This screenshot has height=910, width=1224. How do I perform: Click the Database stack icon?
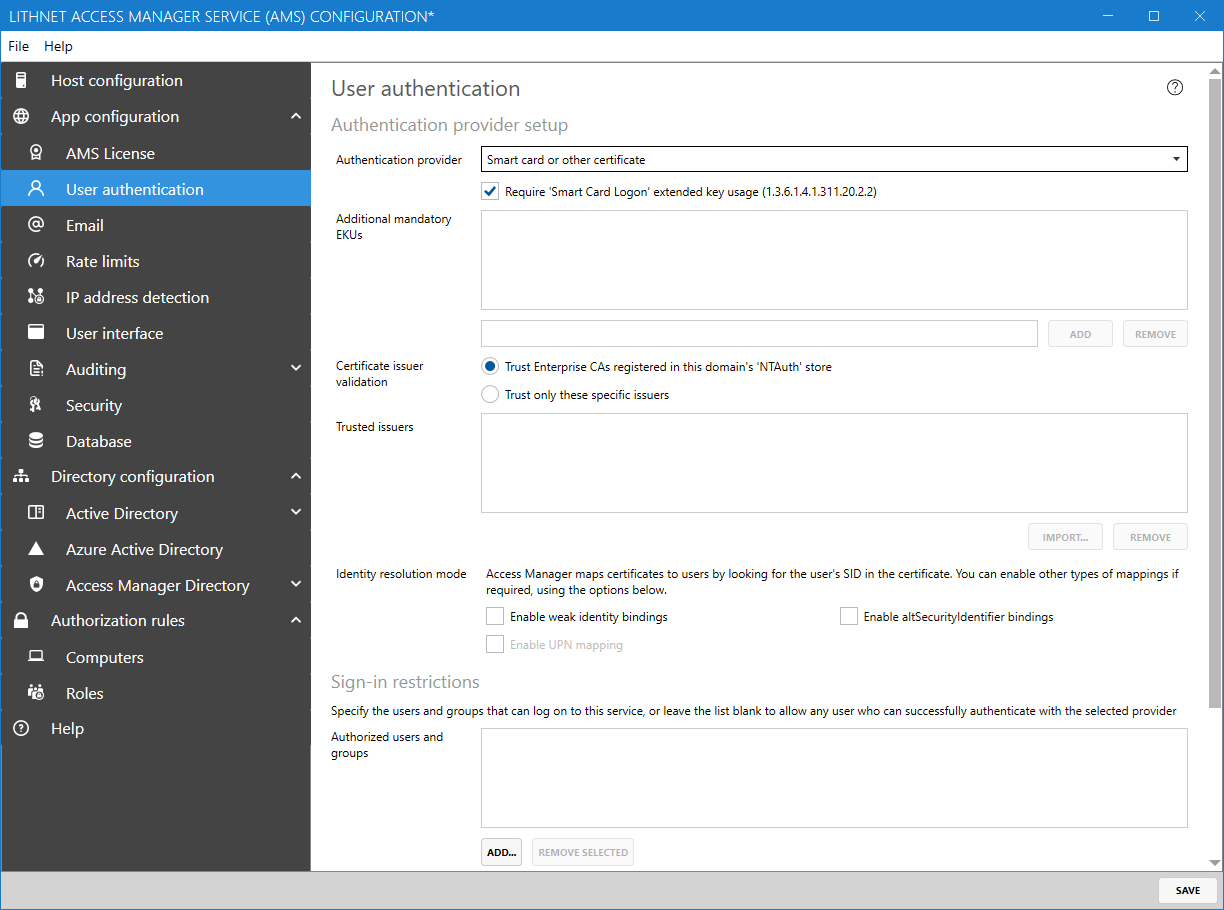click(36, 441)
